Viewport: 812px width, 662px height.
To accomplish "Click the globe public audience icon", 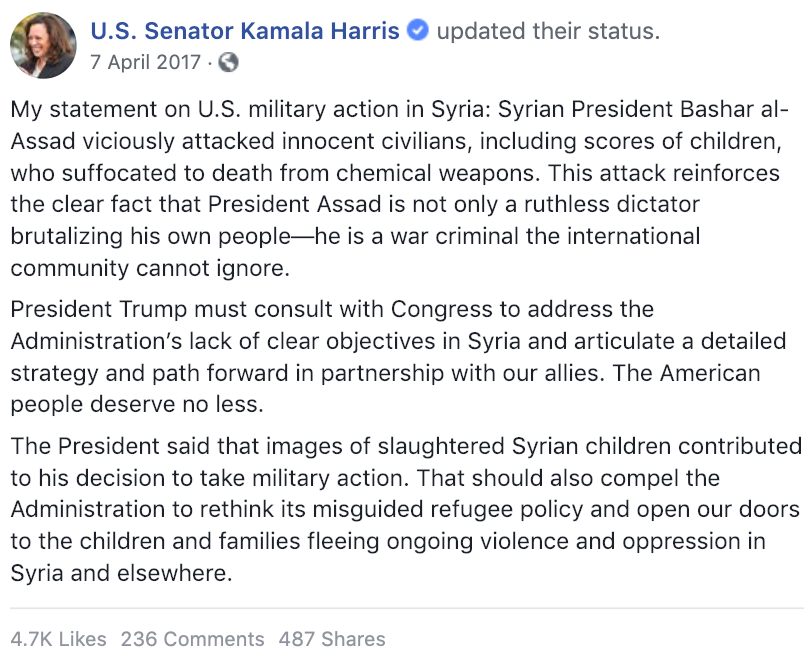I will coord(229,63).
